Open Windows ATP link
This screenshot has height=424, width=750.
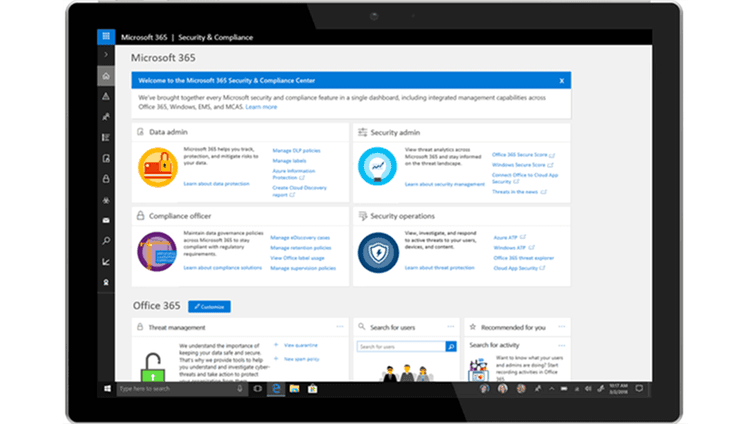[x=514, y=248]
